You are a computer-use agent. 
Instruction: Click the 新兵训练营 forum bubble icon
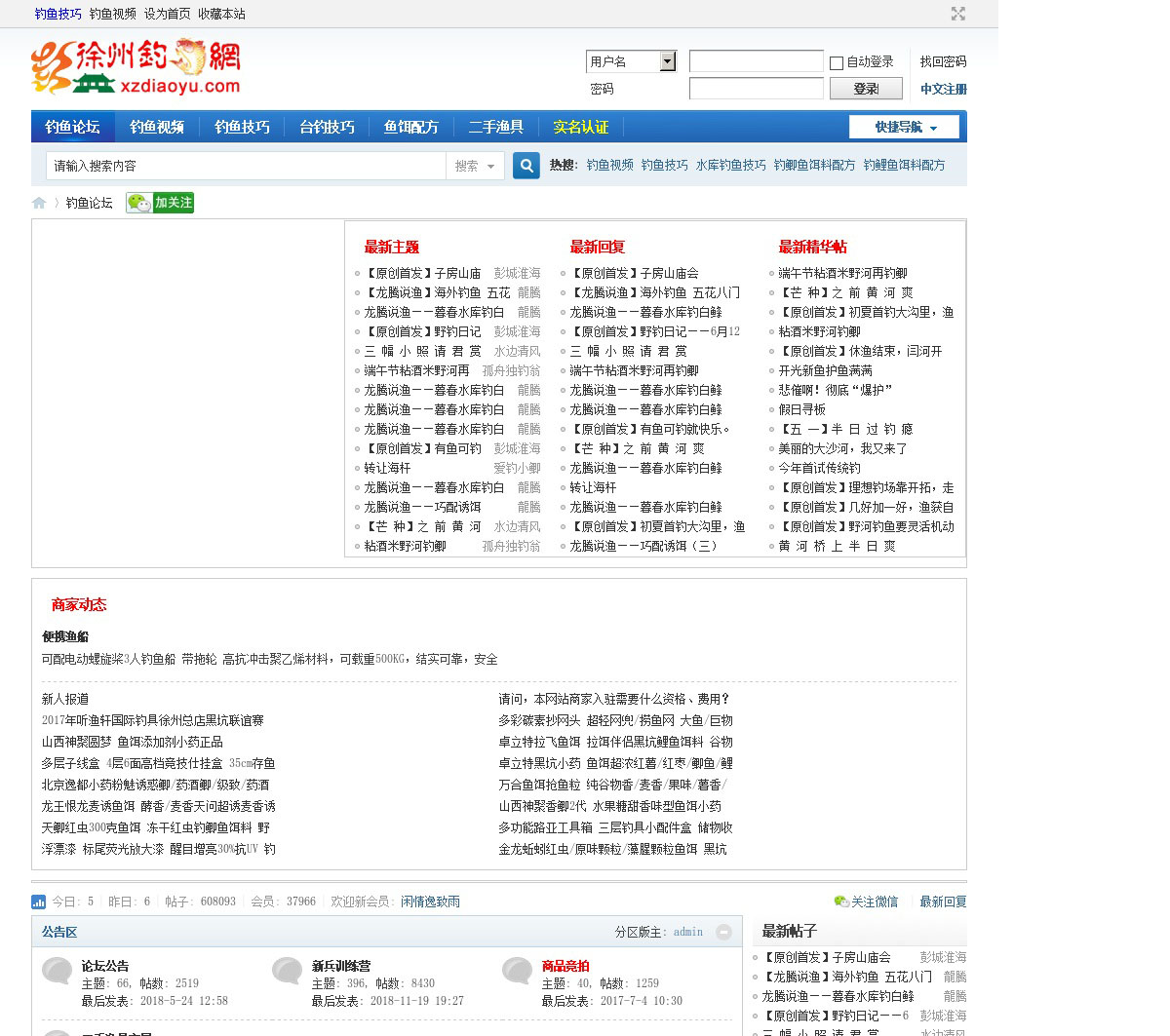click(287, 971)
